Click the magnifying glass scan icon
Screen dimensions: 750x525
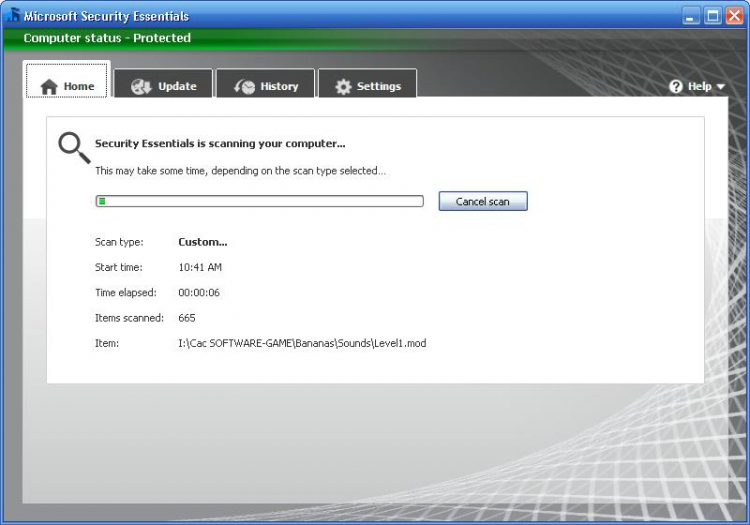pyautogui.click(x=74, y=148)
